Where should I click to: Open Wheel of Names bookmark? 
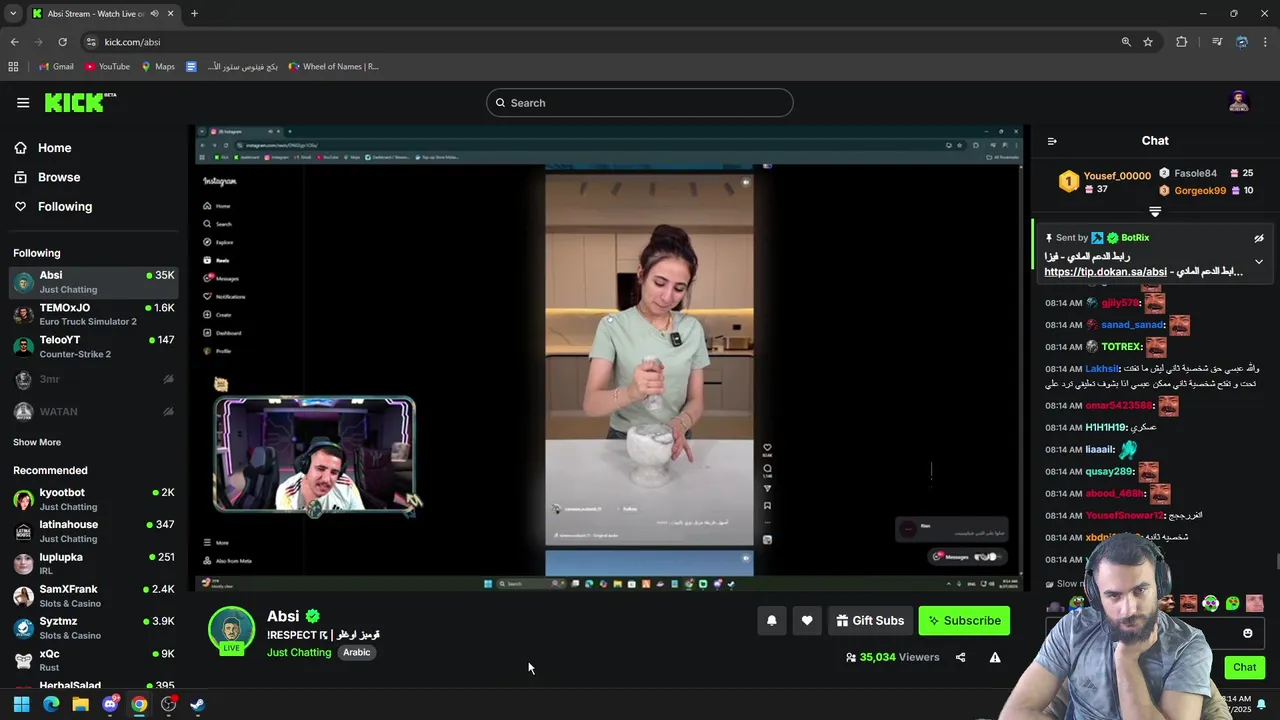(x=333, y=67)
